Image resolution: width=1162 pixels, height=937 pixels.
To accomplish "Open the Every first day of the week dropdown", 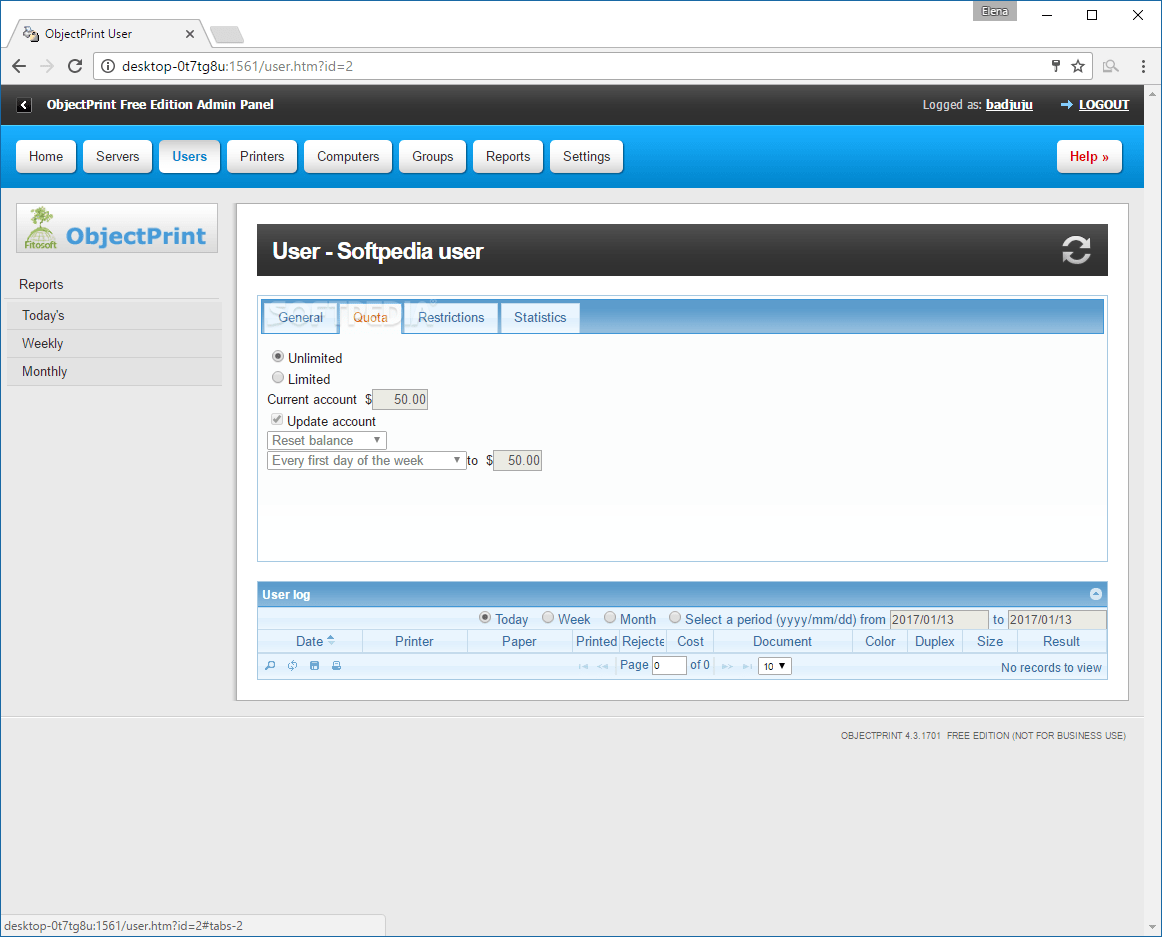I will (x=366, y=460).
